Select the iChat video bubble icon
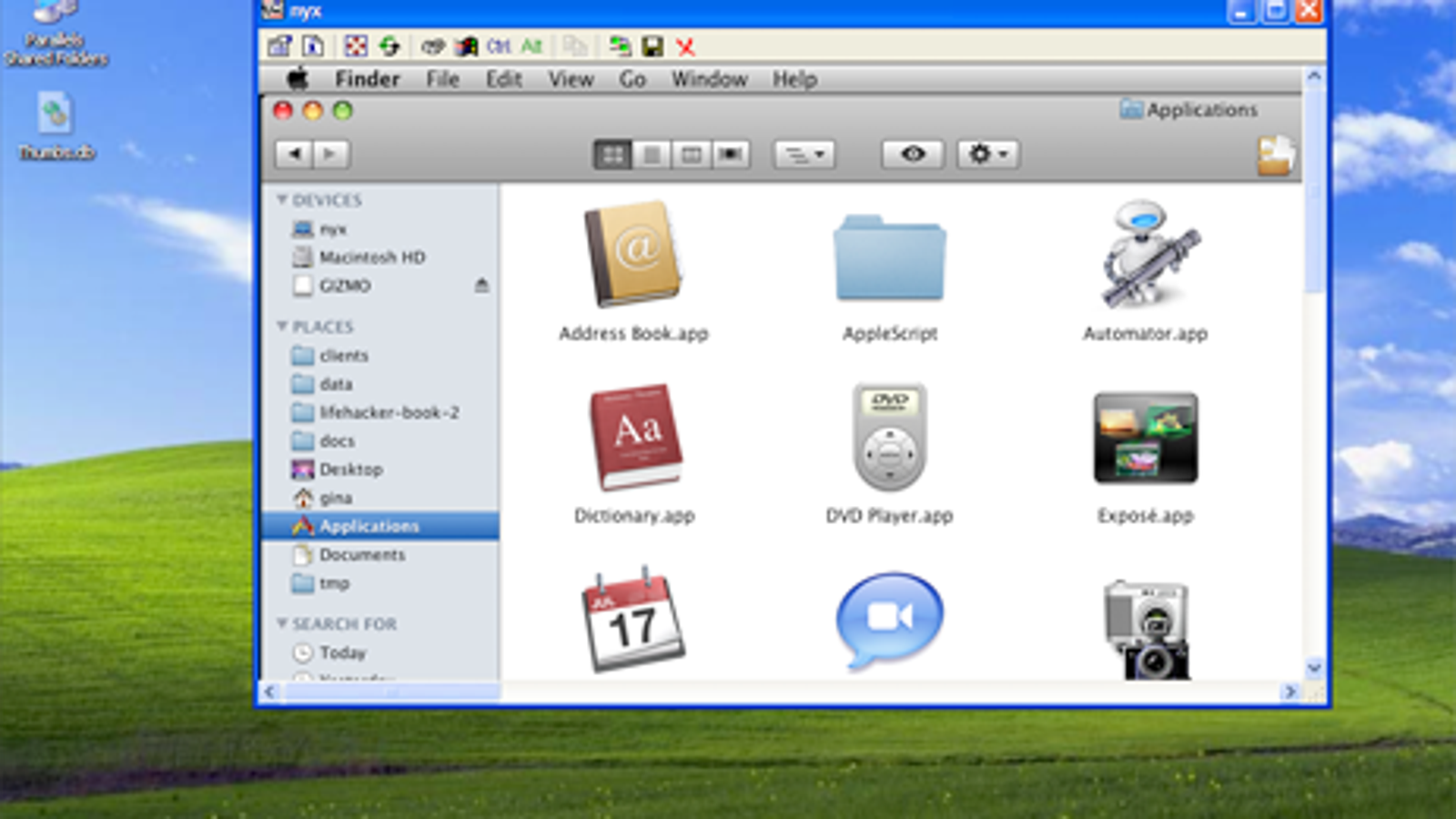The width and height of the screenshot is (1456, 819). [x=889, y=622]
